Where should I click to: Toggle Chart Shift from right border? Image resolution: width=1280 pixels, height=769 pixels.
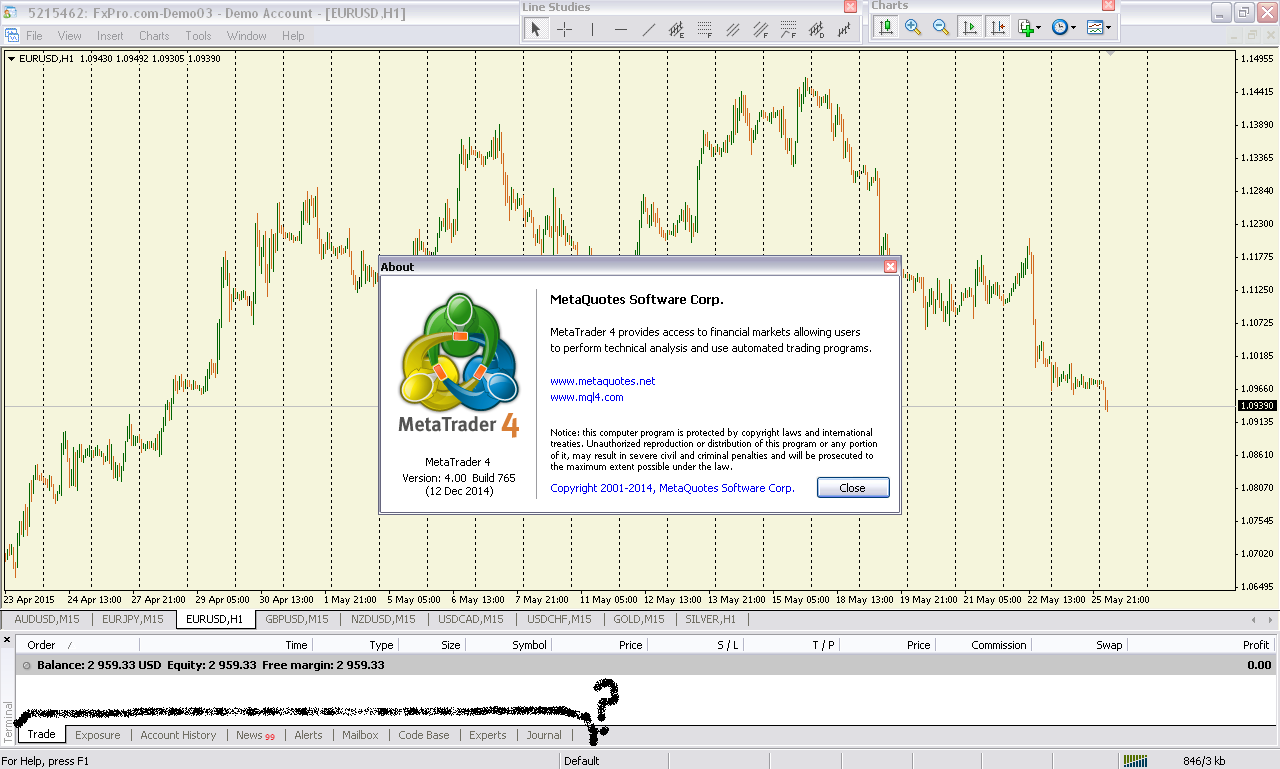pos(997,27)
